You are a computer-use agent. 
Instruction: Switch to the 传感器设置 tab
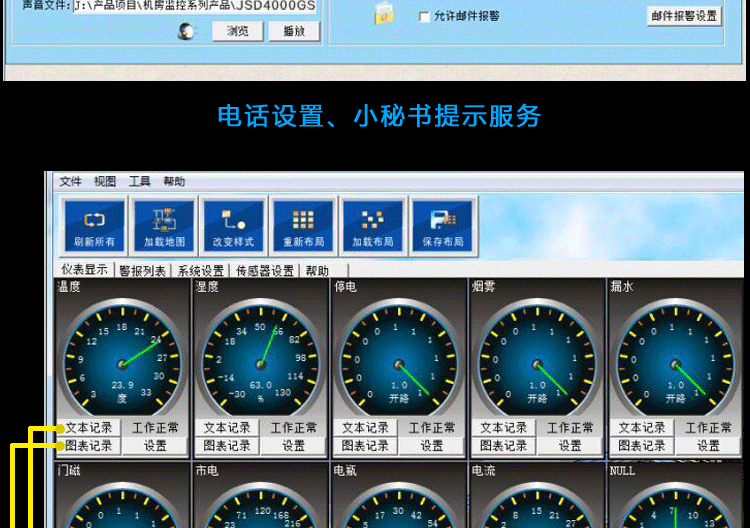tap(265, 271)
